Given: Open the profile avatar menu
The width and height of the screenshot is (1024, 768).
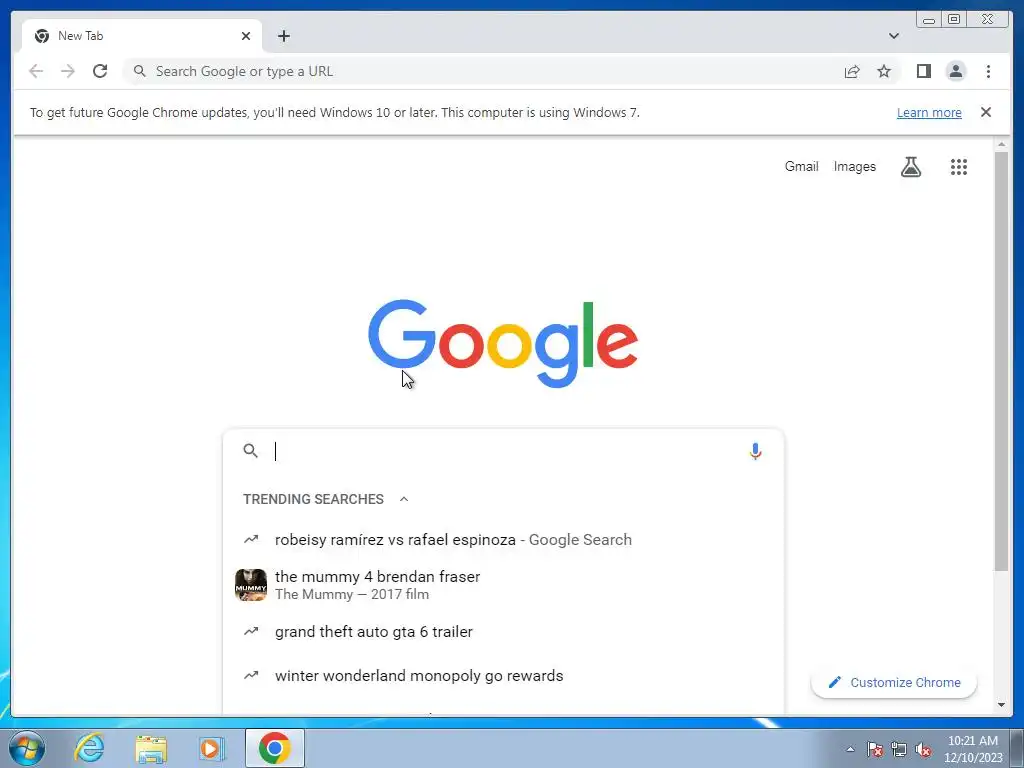Looking at the screenshot, I should 955,71.
